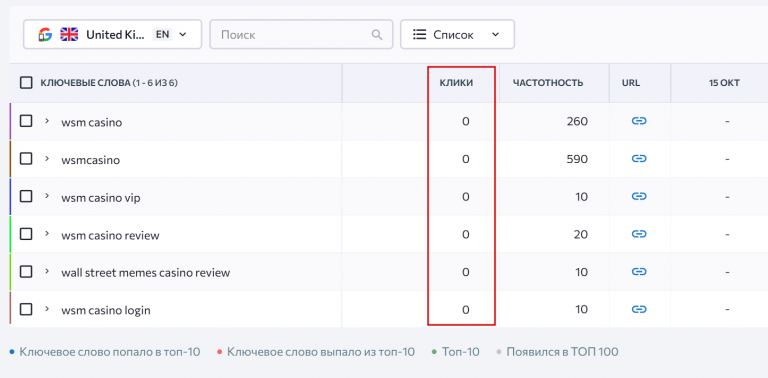Expand the wsm casino keyword row
This screenshot has width=768, height=378.
(47, 121)
